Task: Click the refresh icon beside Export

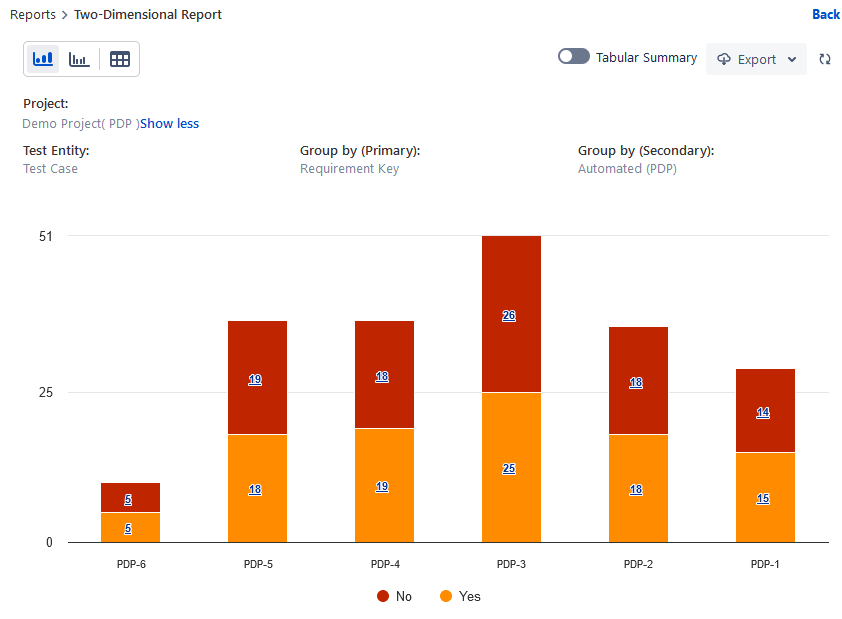Action: tap(825, 60)
